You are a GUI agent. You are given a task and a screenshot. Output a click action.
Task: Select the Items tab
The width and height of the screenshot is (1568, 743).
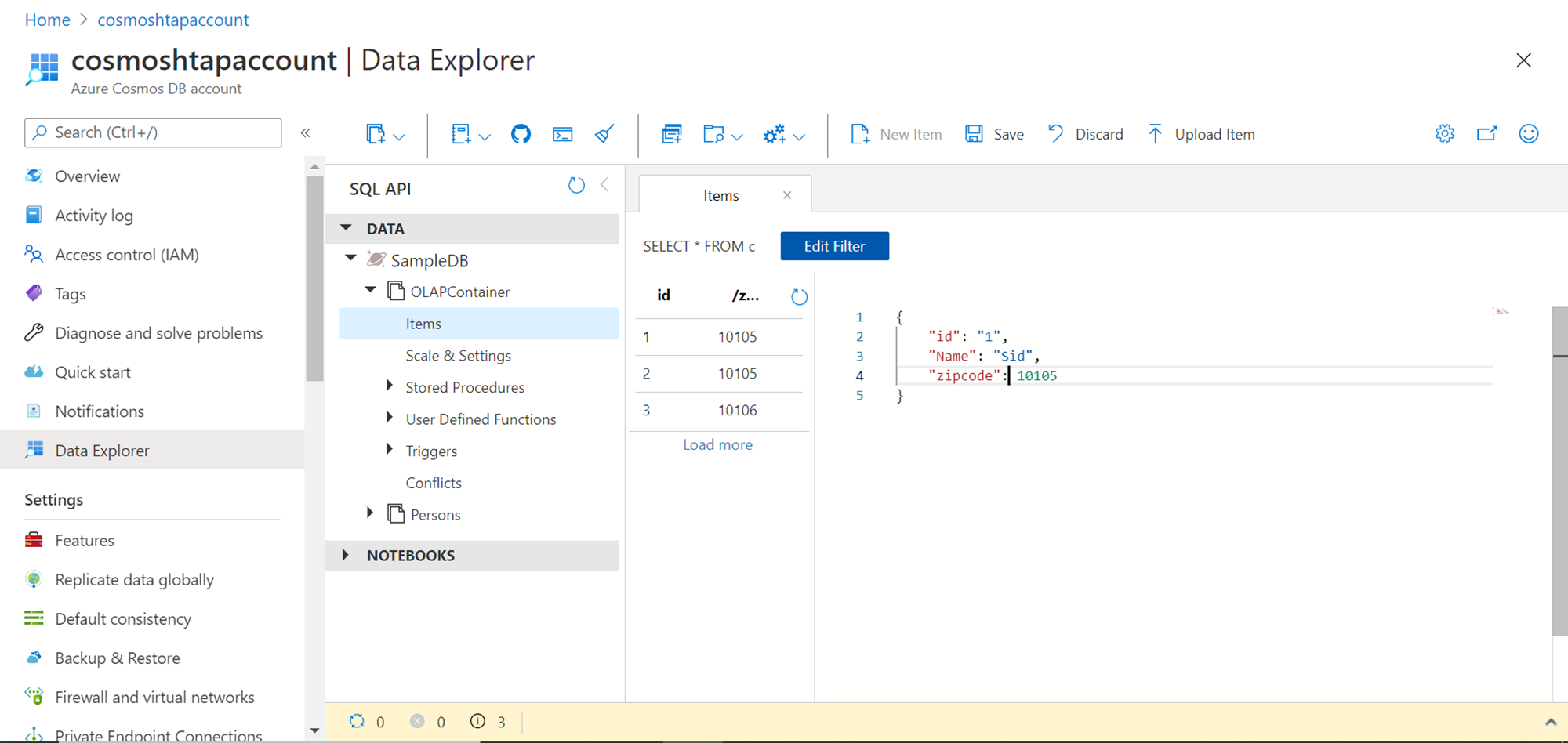coord(720,195)
